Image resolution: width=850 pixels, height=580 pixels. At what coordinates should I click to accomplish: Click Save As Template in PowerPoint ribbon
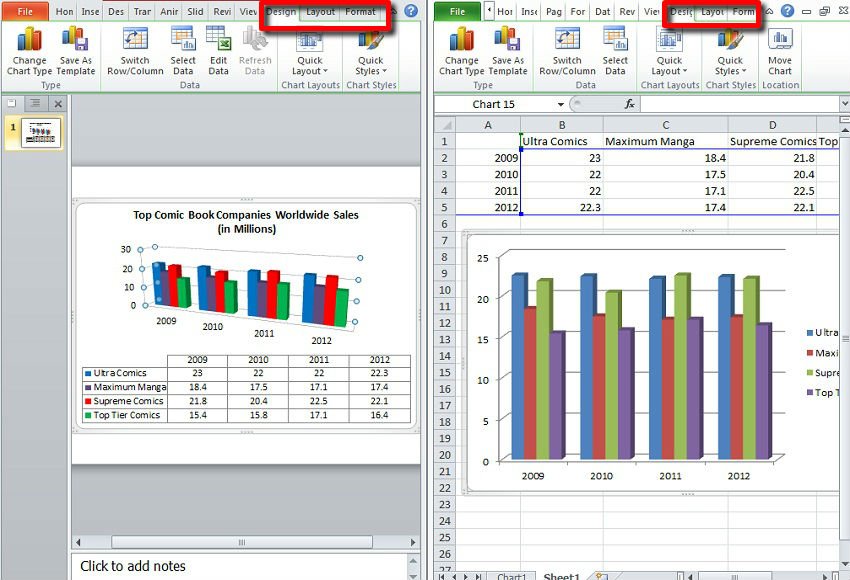click(75, 51)
